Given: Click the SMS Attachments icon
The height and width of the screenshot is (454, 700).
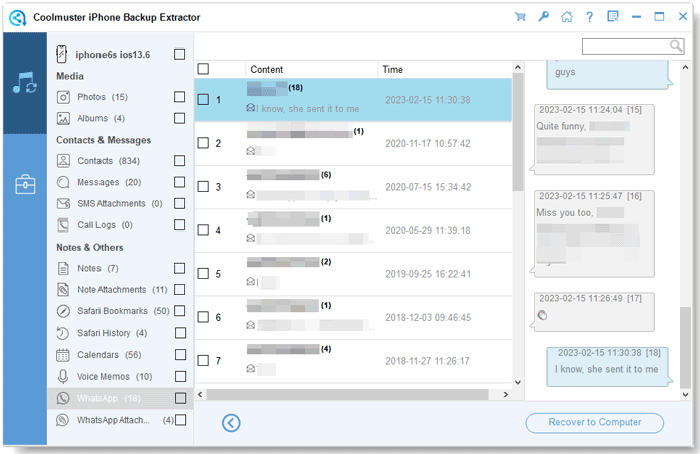Looking at the screenshot, I should (63, 204).
